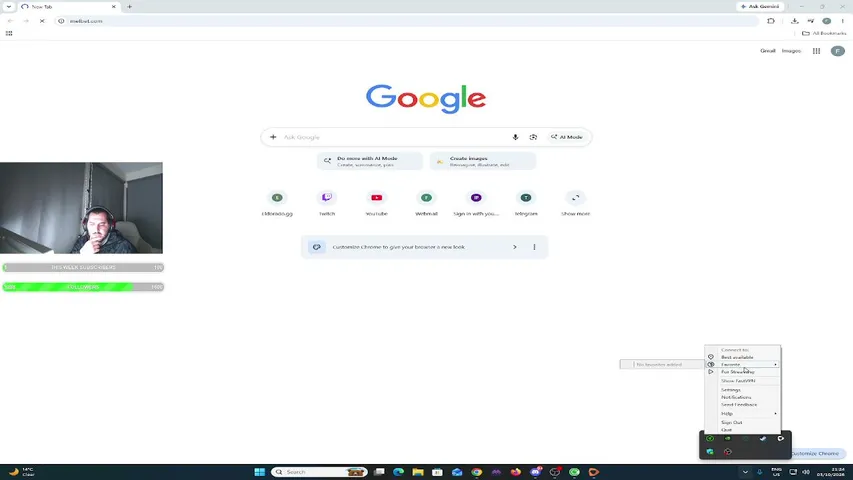The image size is (853, 480).
Task: Click the Customize Chrome promo arrow
Action: [x=515, y=247]
